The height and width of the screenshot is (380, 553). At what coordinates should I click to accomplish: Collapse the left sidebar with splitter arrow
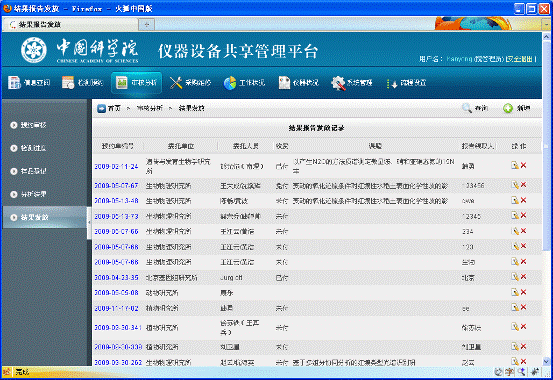(x=89, y=222)
